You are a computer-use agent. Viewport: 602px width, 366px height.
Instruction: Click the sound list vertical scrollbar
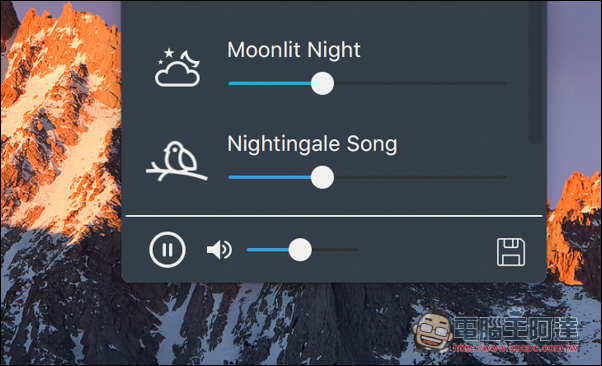point(534,72)
